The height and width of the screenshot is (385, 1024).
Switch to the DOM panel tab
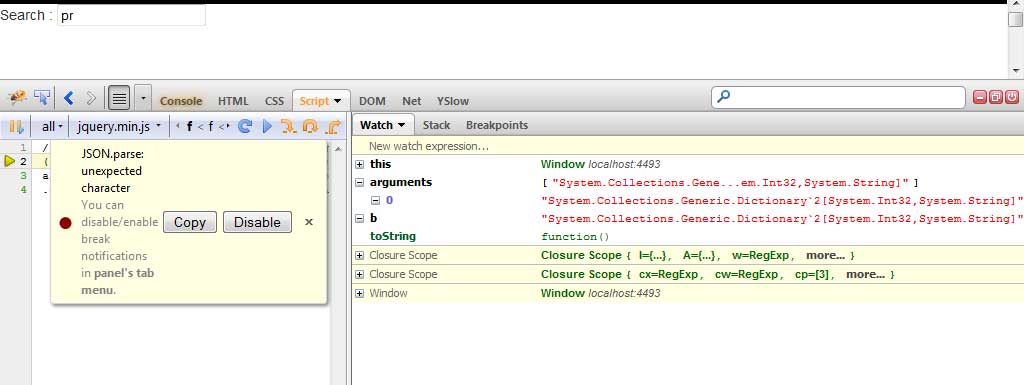(x=372, y=101)
